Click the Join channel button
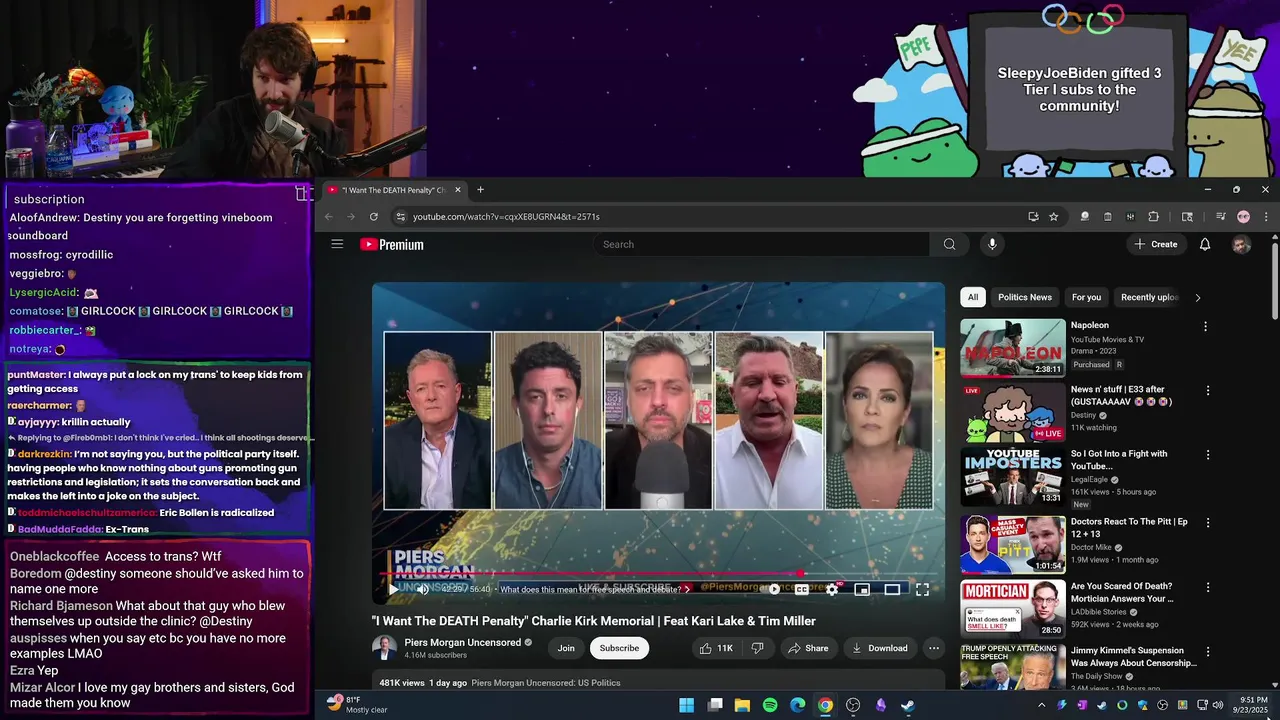 [566, 648]
